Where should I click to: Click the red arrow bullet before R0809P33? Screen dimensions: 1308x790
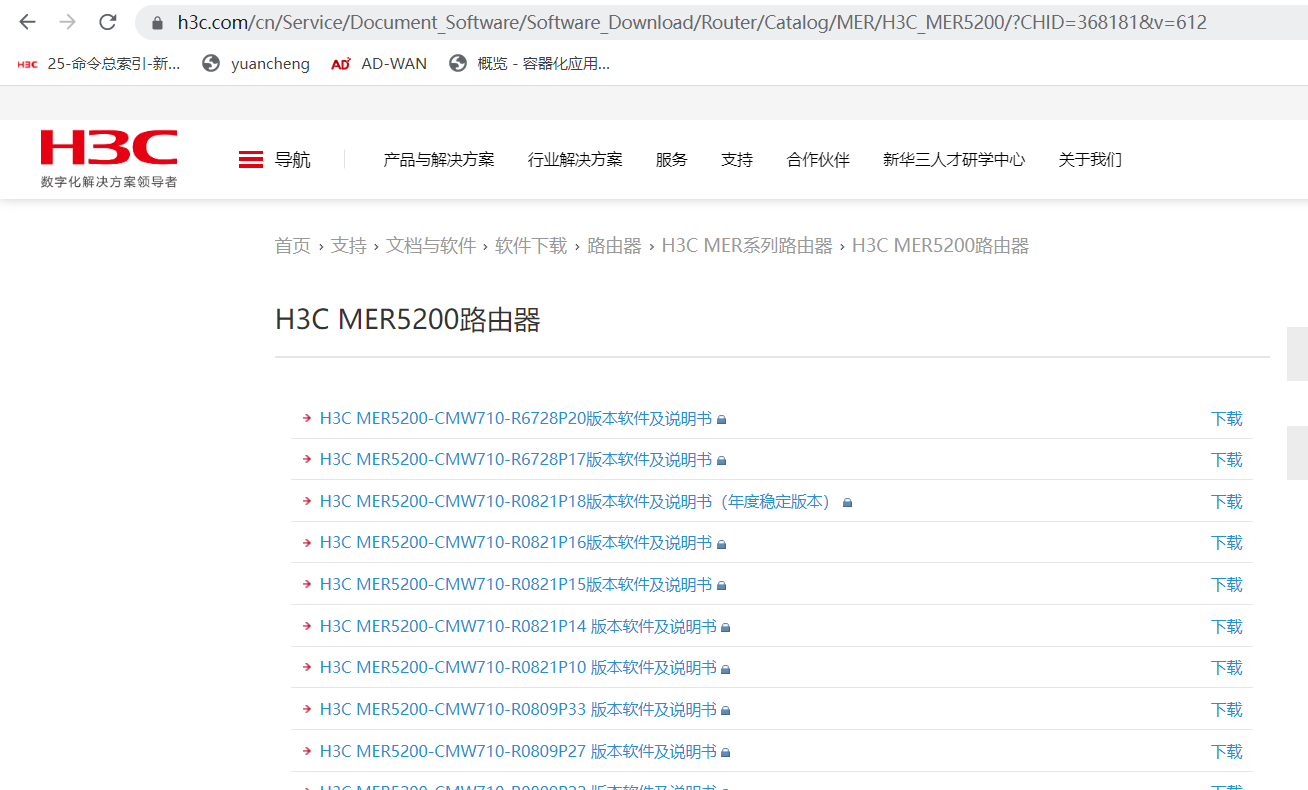(307, 709)
